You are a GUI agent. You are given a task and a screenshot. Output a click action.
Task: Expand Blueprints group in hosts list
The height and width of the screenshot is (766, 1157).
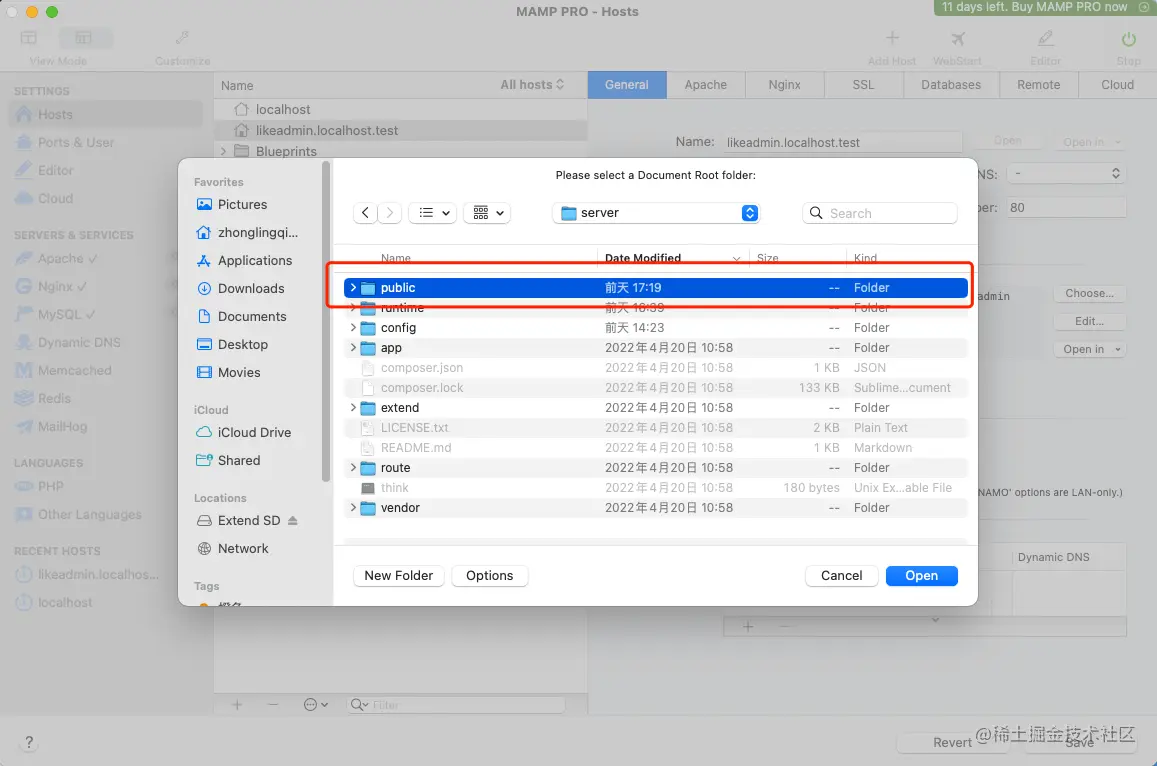click(223, 151)
